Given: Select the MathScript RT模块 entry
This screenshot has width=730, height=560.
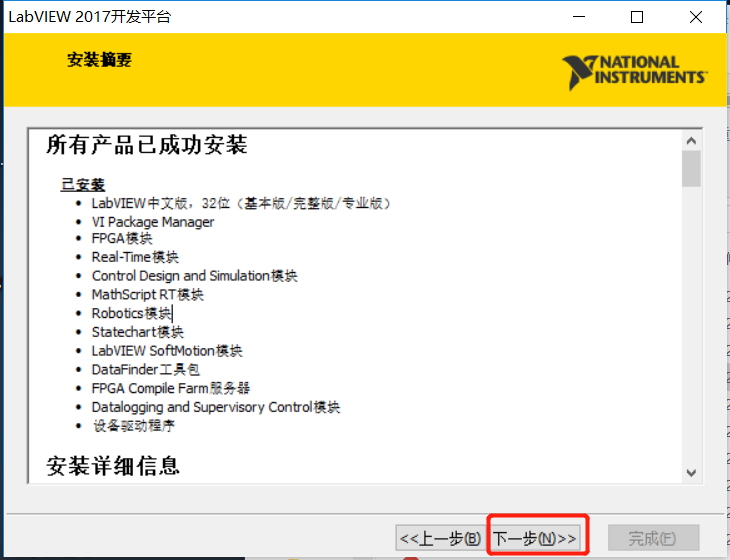Looking at the screenshot, I should tap(148, 295).
